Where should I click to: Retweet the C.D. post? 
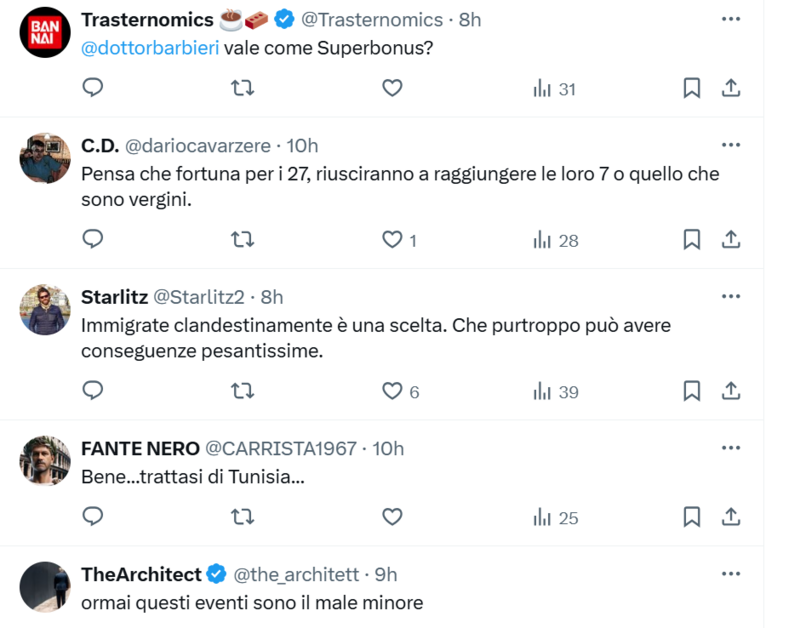point(242,240)
